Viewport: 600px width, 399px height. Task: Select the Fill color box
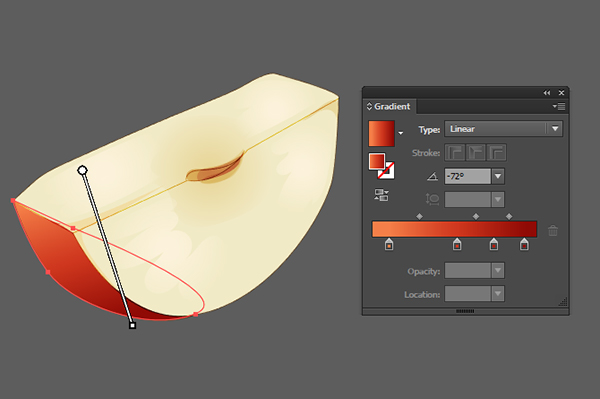[377, 161]
